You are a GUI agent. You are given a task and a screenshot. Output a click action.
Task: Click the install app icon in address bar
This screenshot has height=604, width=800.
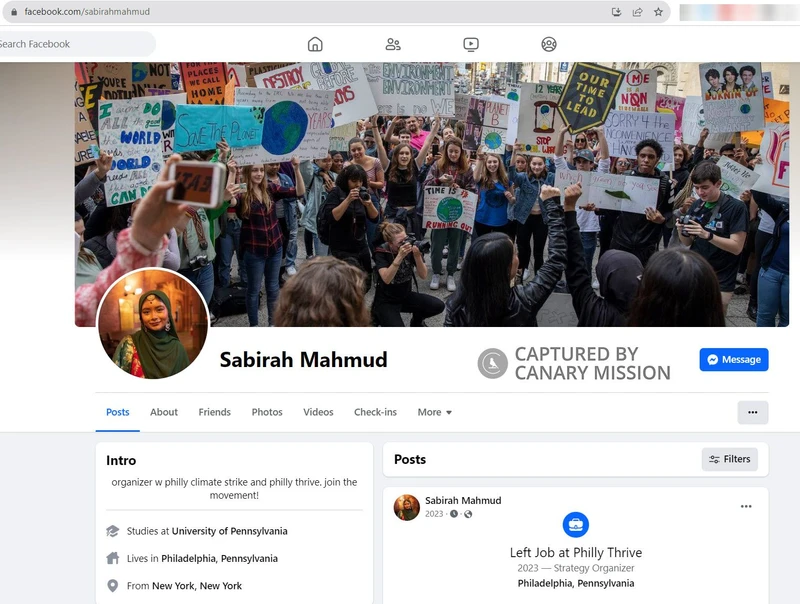coord(616,12)
